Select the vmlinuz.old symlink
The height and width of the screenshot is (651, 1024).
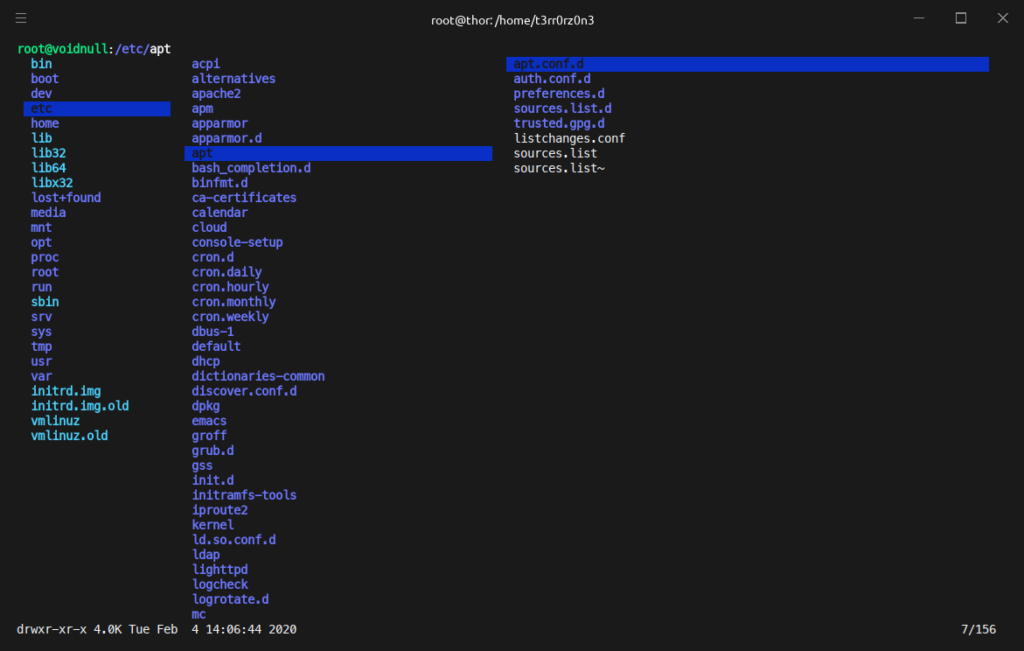click(x=69, y=436)
